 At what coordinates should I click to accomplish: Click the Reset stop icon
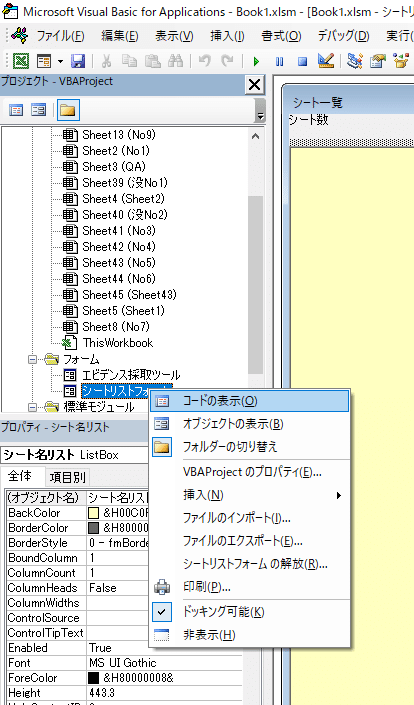point(303,61)
